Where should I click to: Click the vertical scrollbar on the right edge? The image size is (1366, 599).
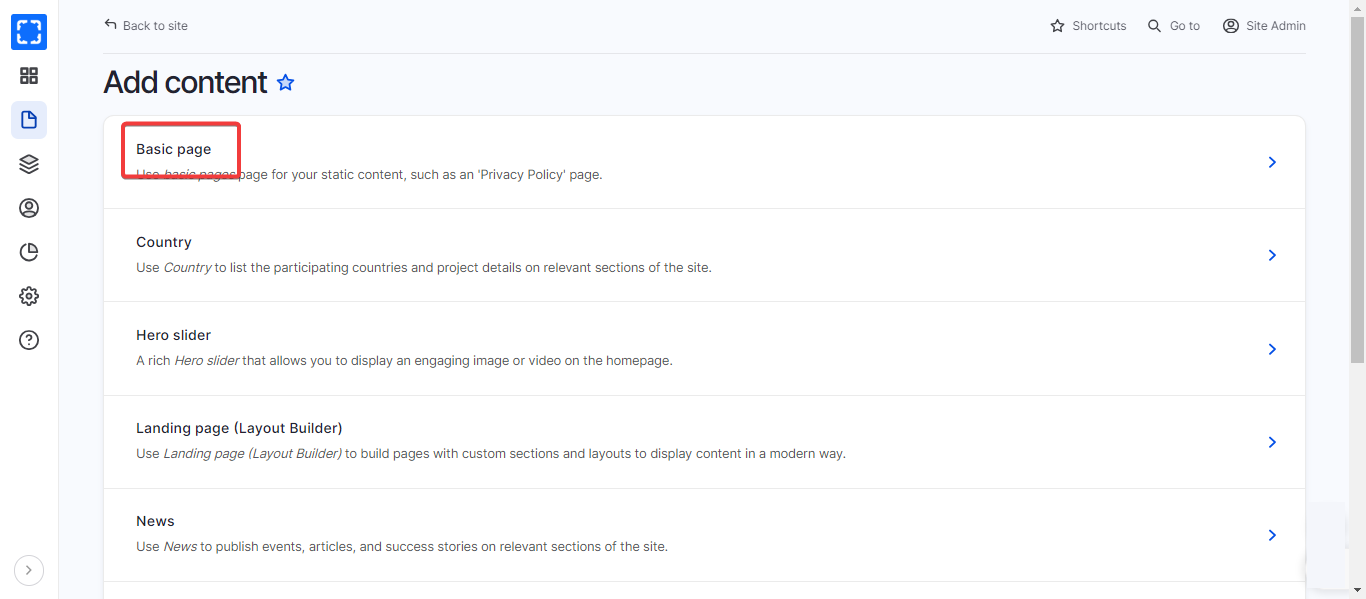[x=1358, y=300]
